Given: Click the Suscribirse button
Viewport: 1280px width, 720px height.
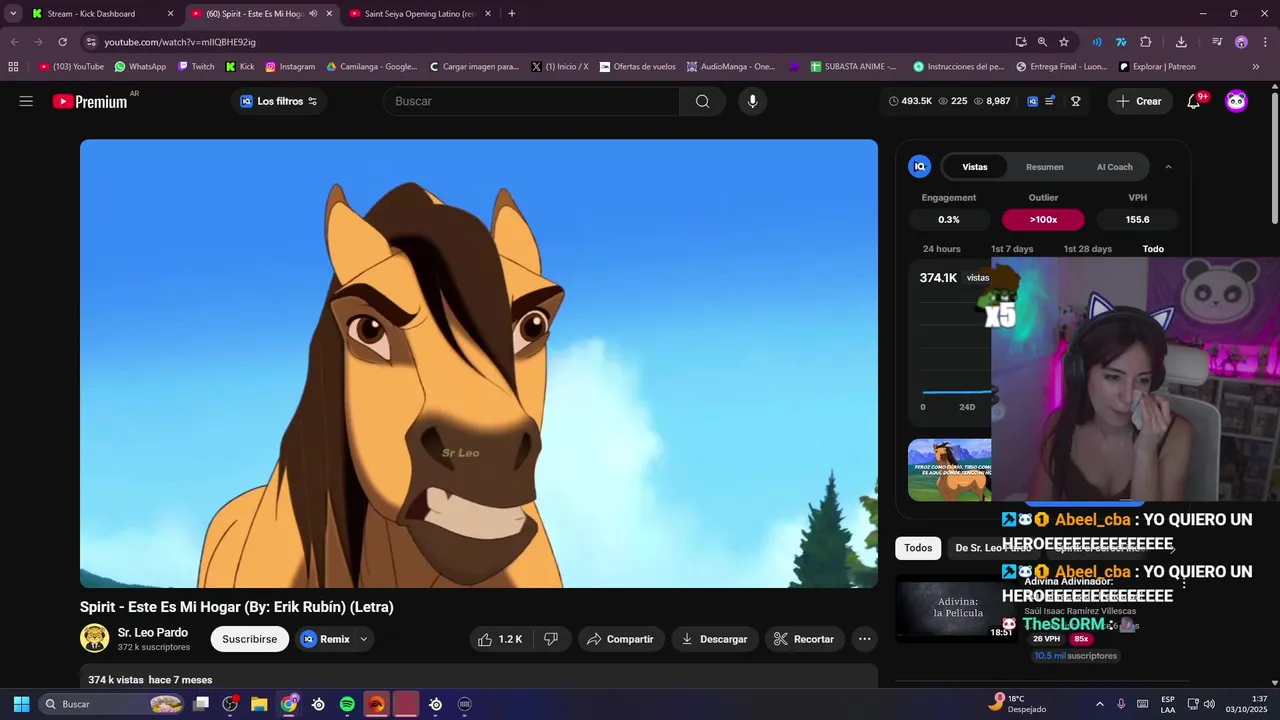Looking at the screenshot, I should pyautogui.click(x=250, y=639).
